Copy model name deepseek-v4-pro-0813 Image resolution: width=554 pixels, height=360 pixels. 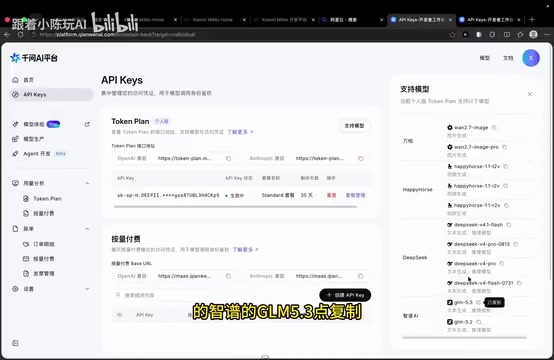516,244
